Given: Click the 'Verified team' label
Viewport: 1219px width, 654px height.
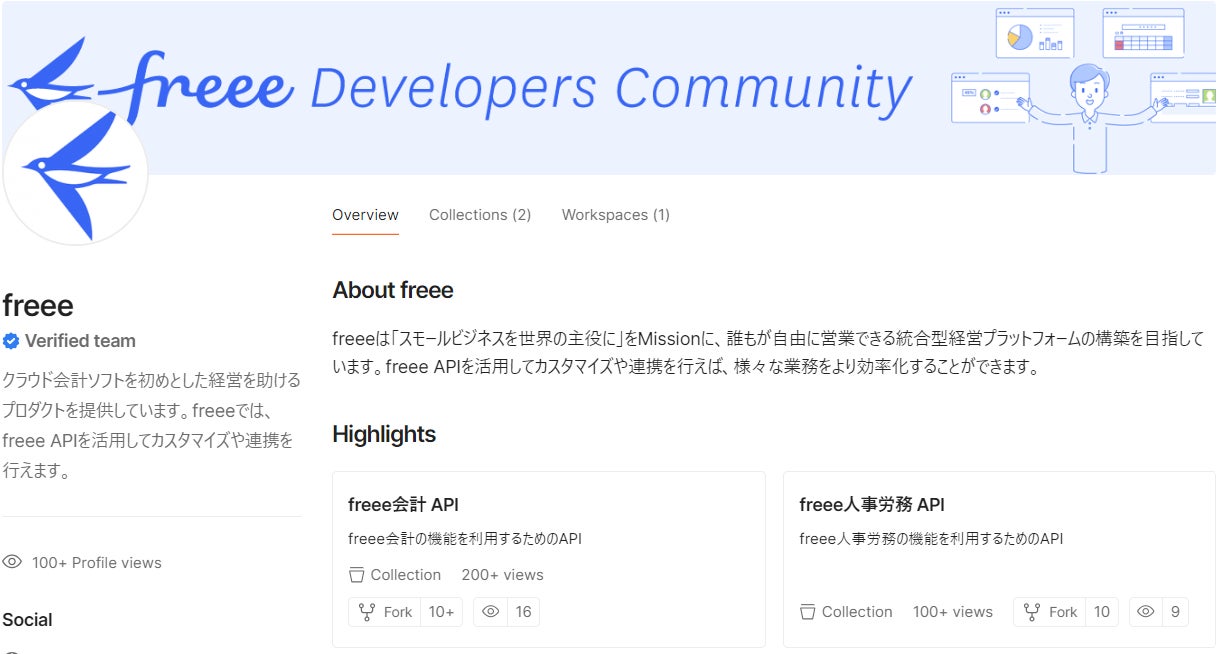Looking at the screenshot, I should 80,341.
